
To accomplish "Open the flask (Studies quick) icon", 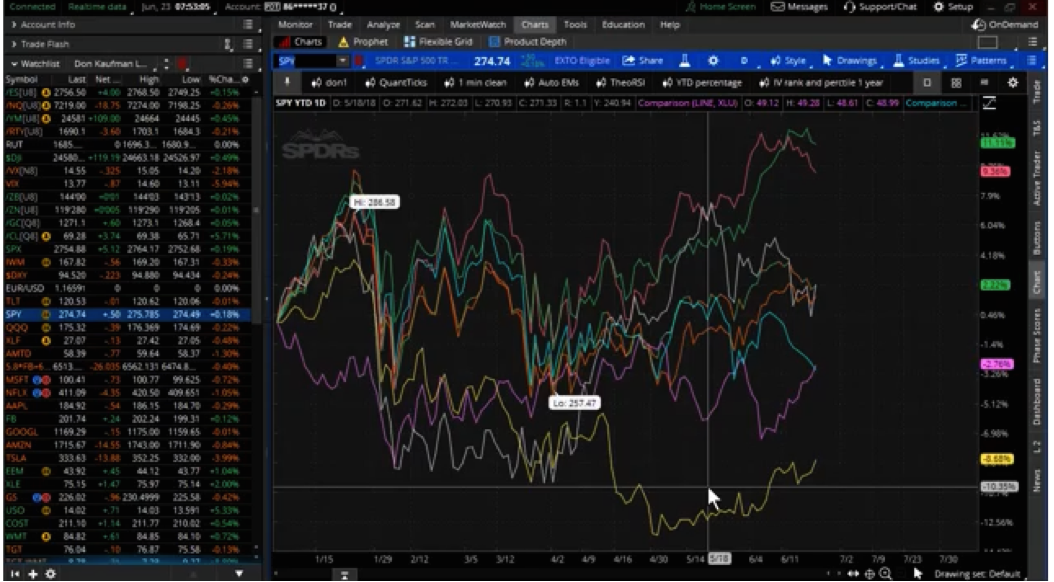I will [685, 61].
